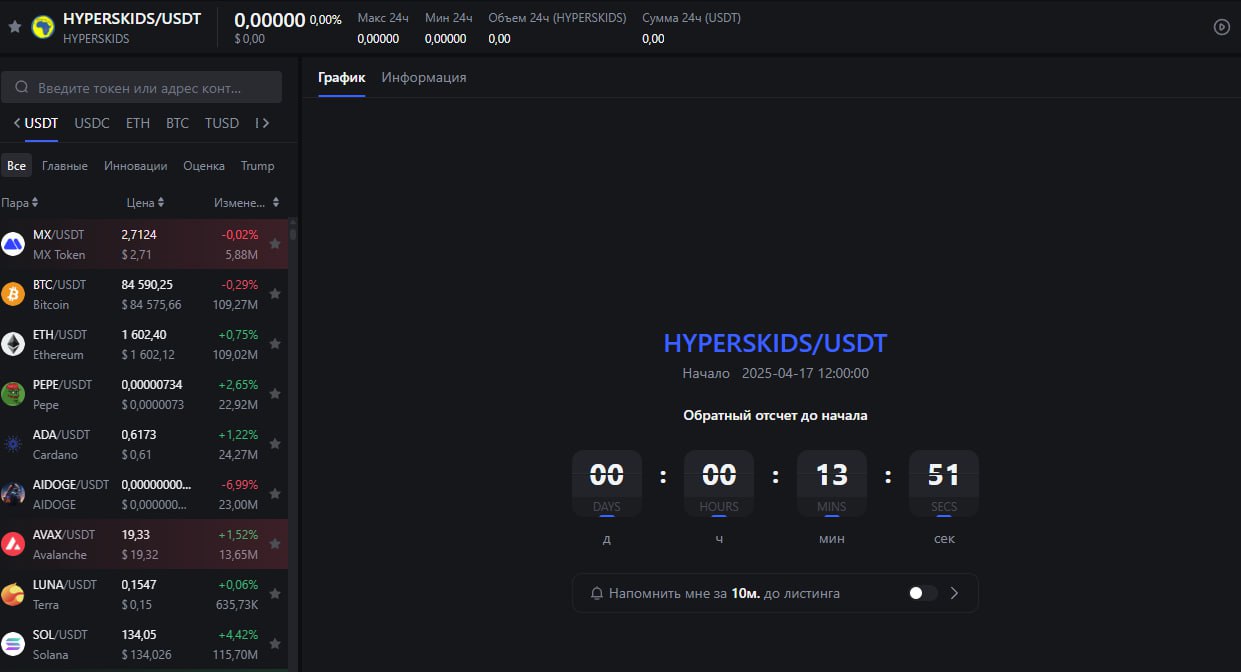
Task: Click the HYPERSKIDS token logo in header
Action: 43,27
